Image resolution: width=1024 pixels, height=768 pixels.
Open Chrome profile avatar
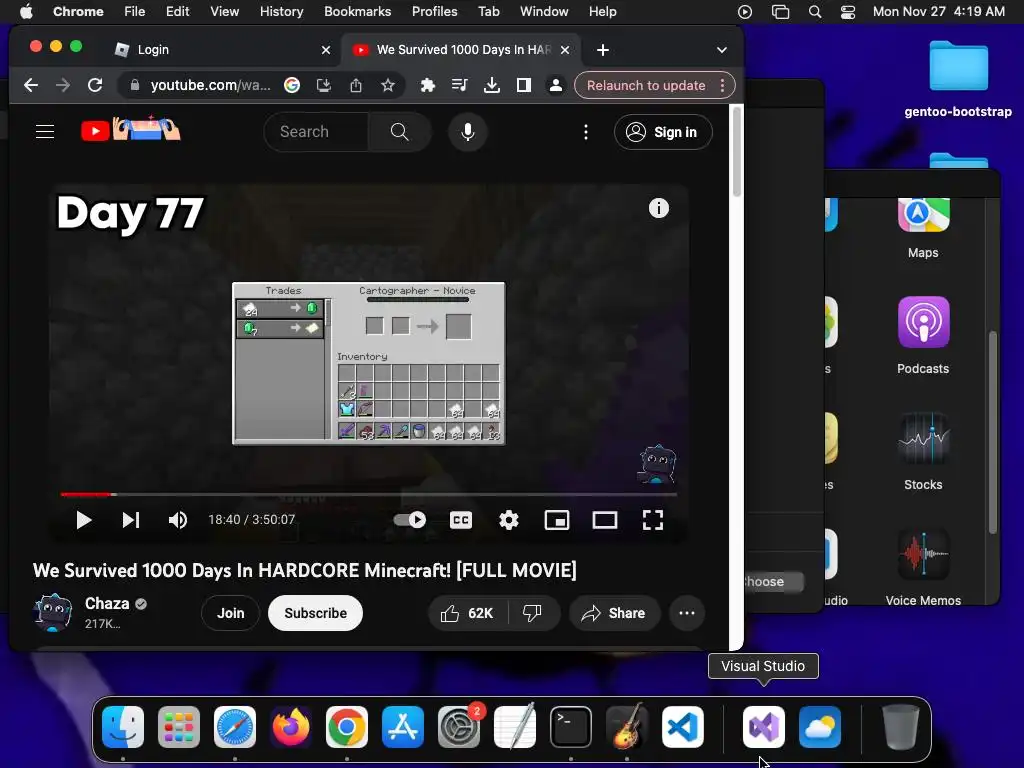(x=556, y=86)
